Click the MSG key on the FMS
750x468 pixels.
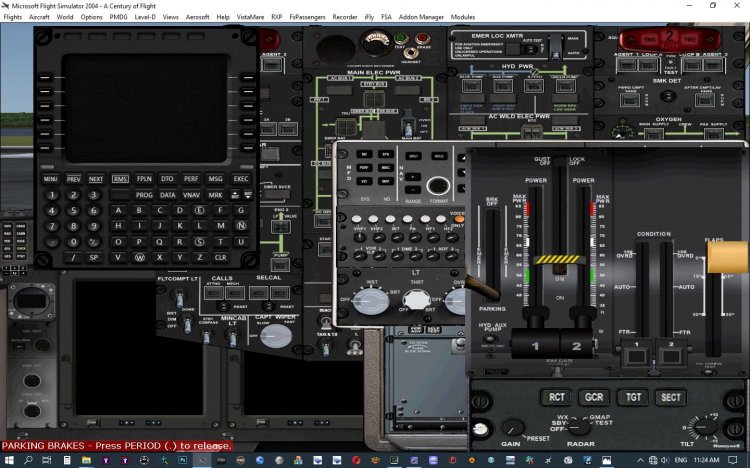(x=216, y=179)
